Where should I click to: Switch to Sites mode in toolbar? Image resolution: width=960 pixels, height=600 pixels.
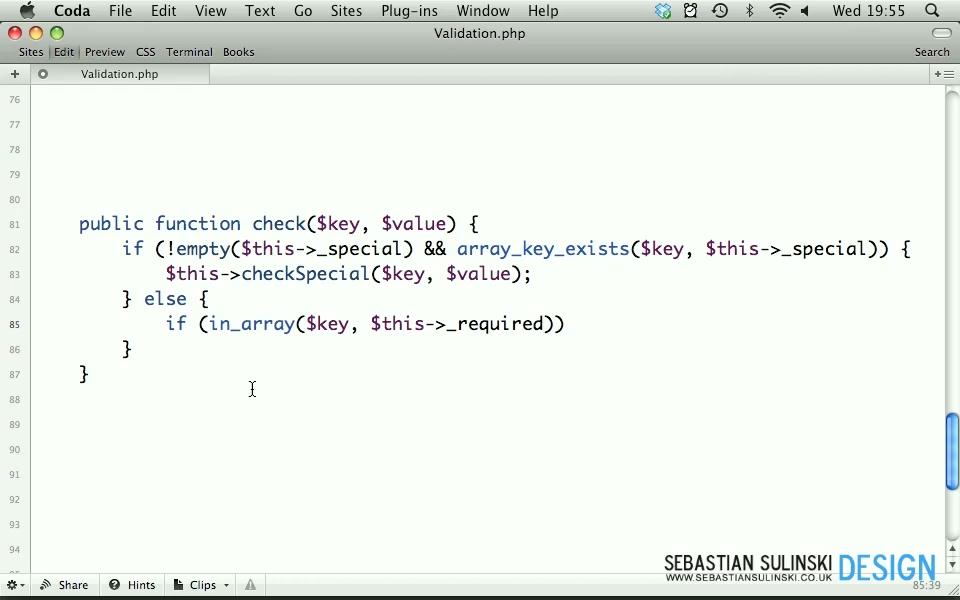pyautogui.click(x=31, y=52)
